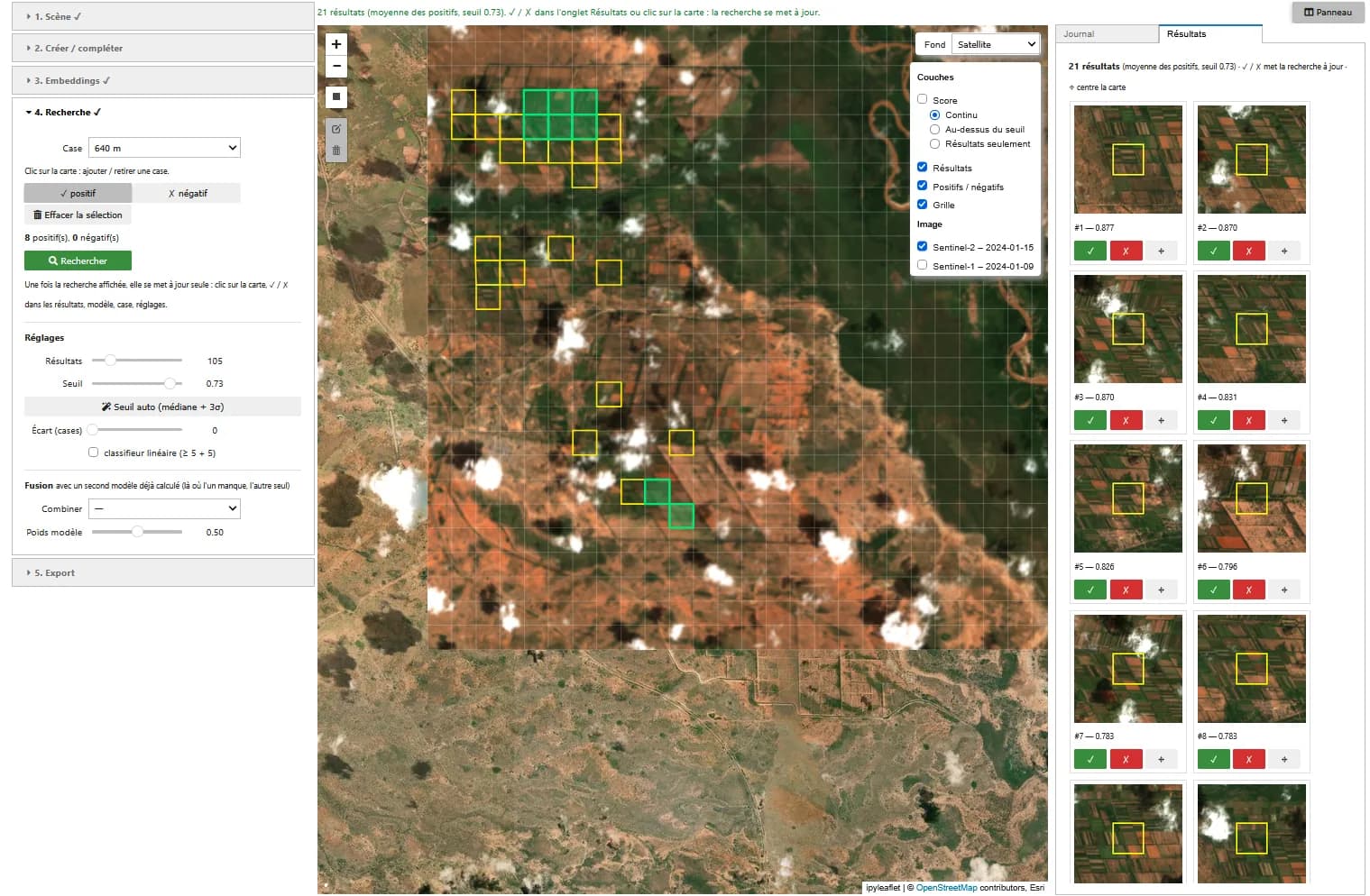
Task: Select the Au-dessus du seuil radio option
Action: [934, 129]
